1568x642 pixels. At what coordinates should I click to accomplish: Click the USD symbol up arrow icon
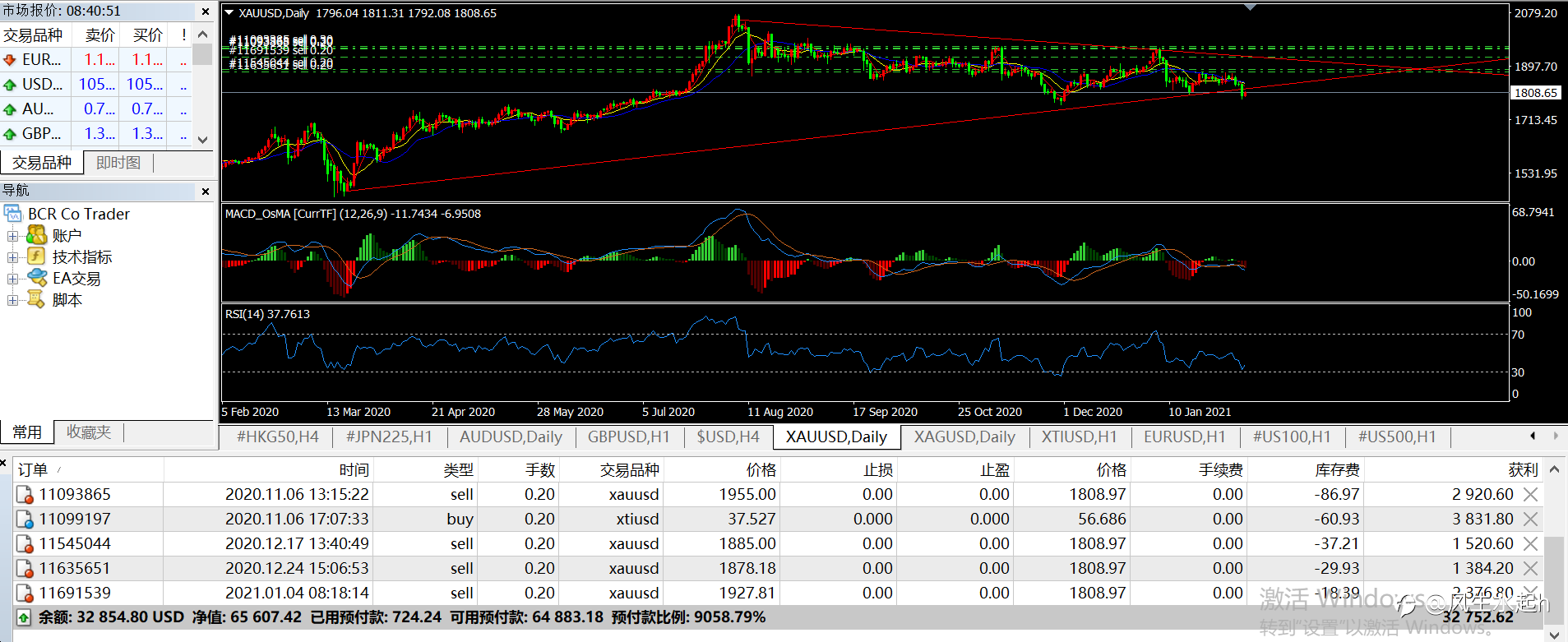coord(10,85)
